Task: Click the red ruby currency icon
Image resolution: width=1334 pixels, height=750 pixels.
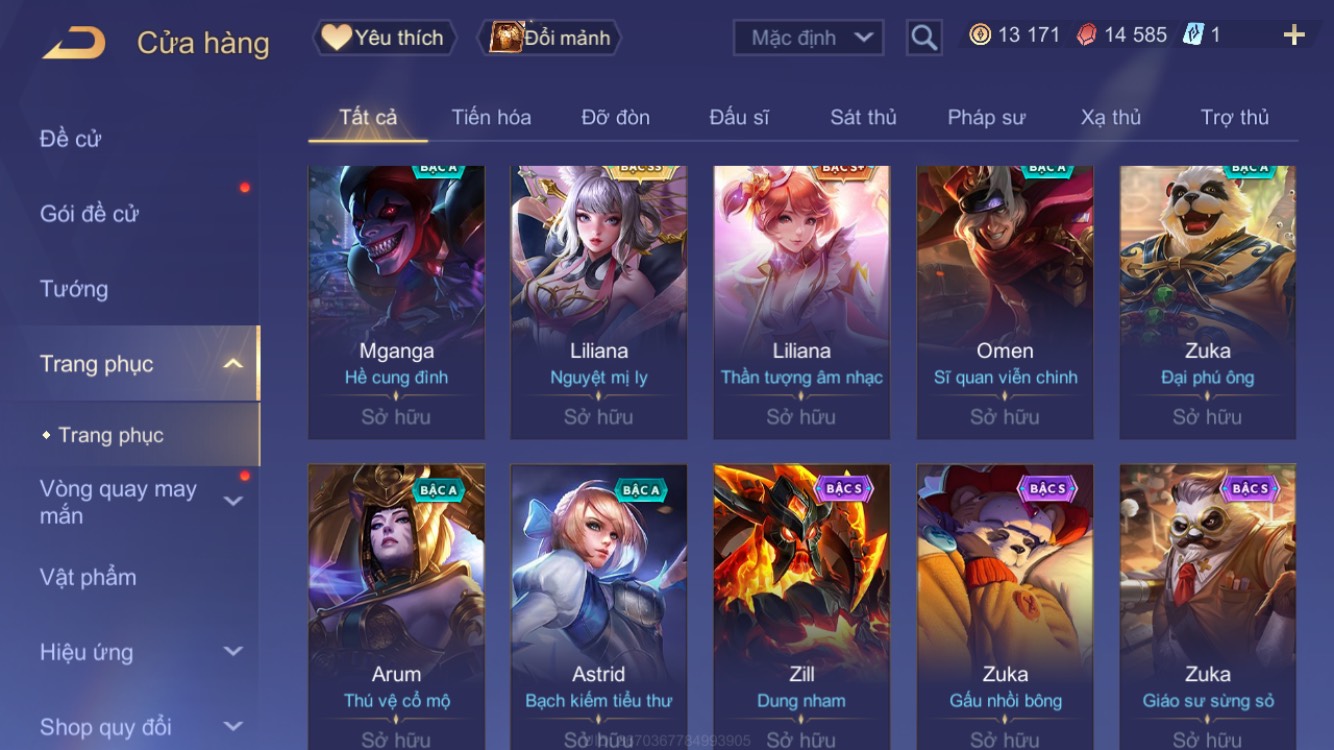Action: pos(1086,35)
